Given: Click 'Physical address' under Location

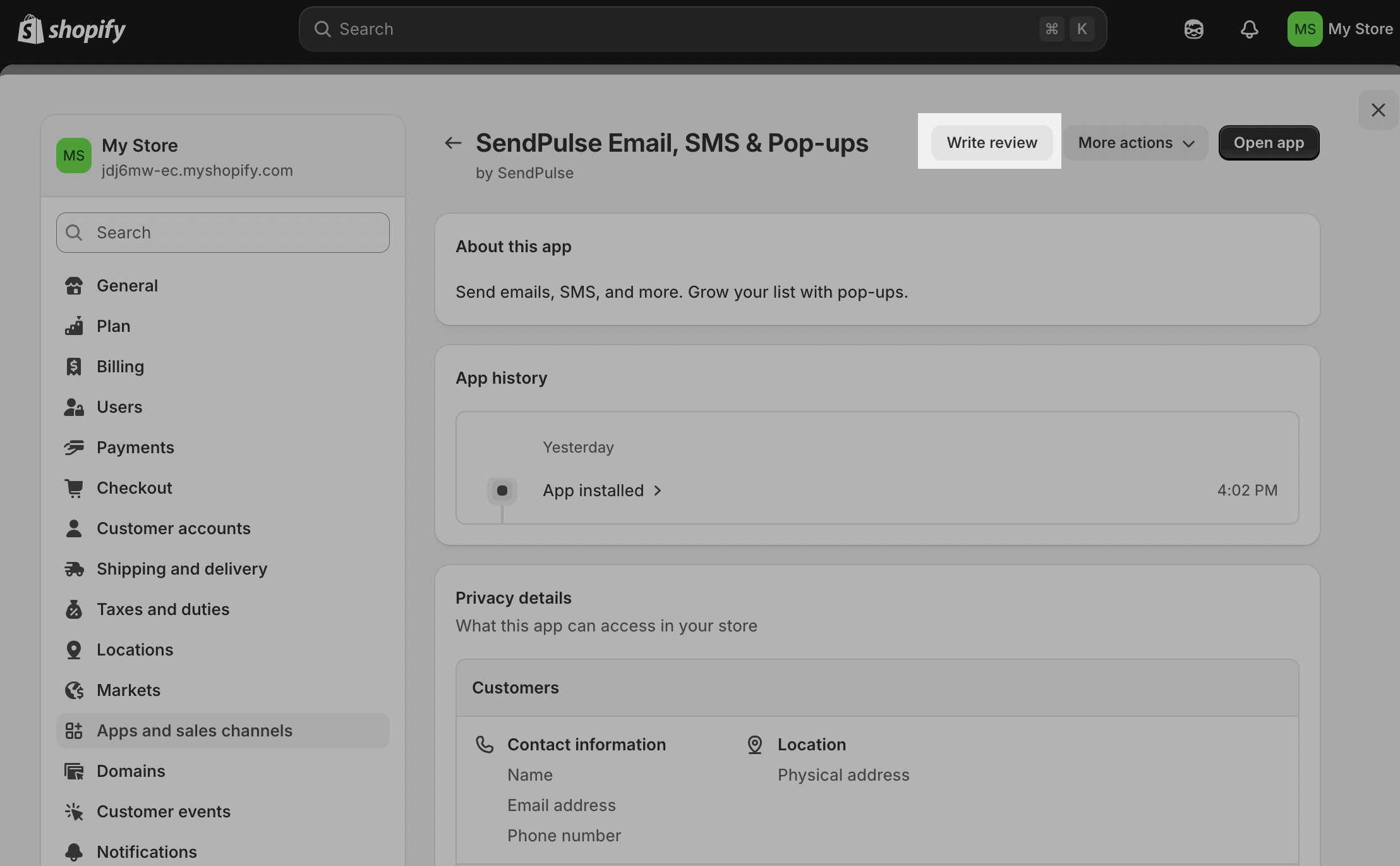Looking at the screenshot, I should [843, 775].
